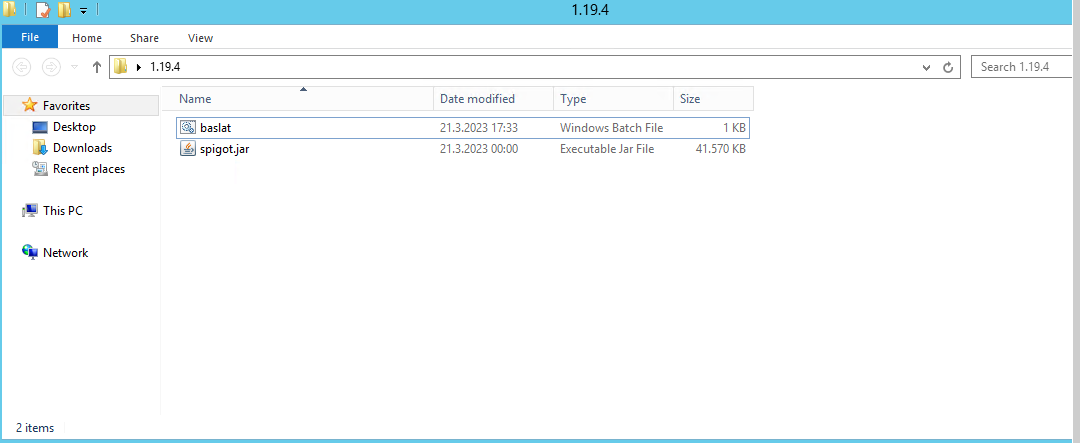Open Customize Quick Access Toolbar dropdown
Image resolution: width=1080 pixels, height=443 pixels.
pyautogui.click(x=83, y=11)
